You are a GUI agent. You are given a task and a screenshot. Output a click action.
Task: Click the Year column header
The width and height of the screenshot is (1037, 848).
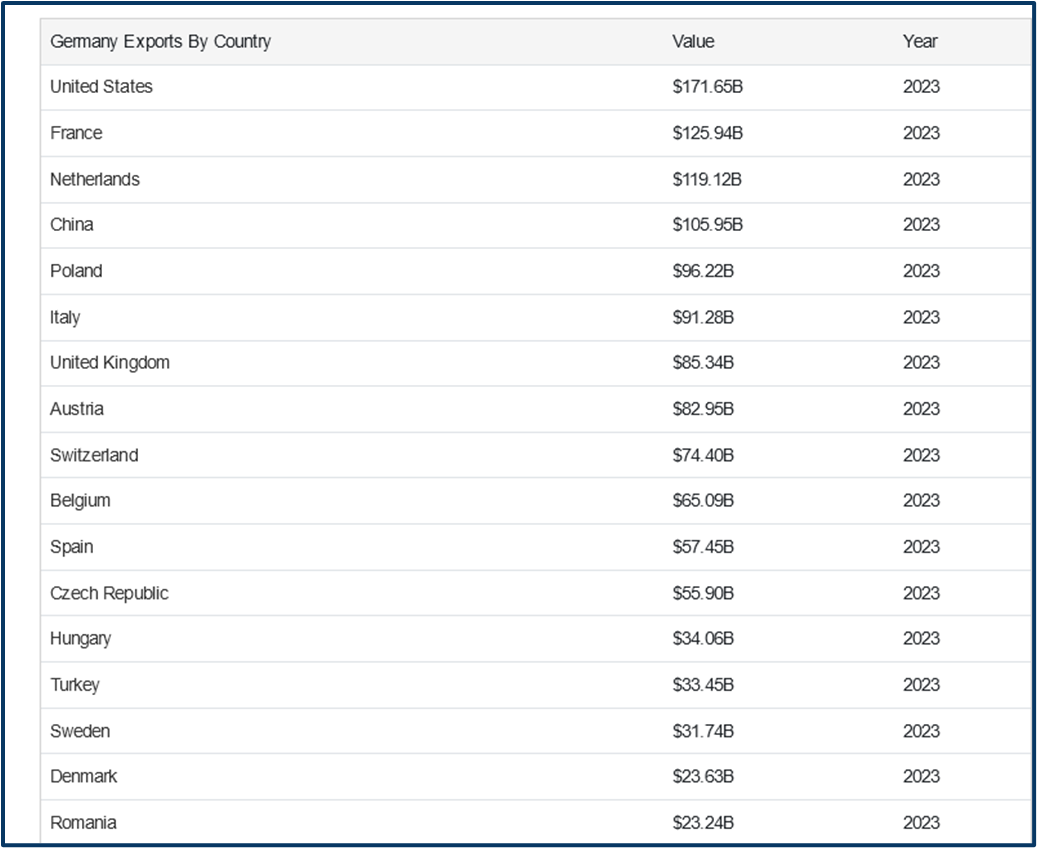coord(920,42)
